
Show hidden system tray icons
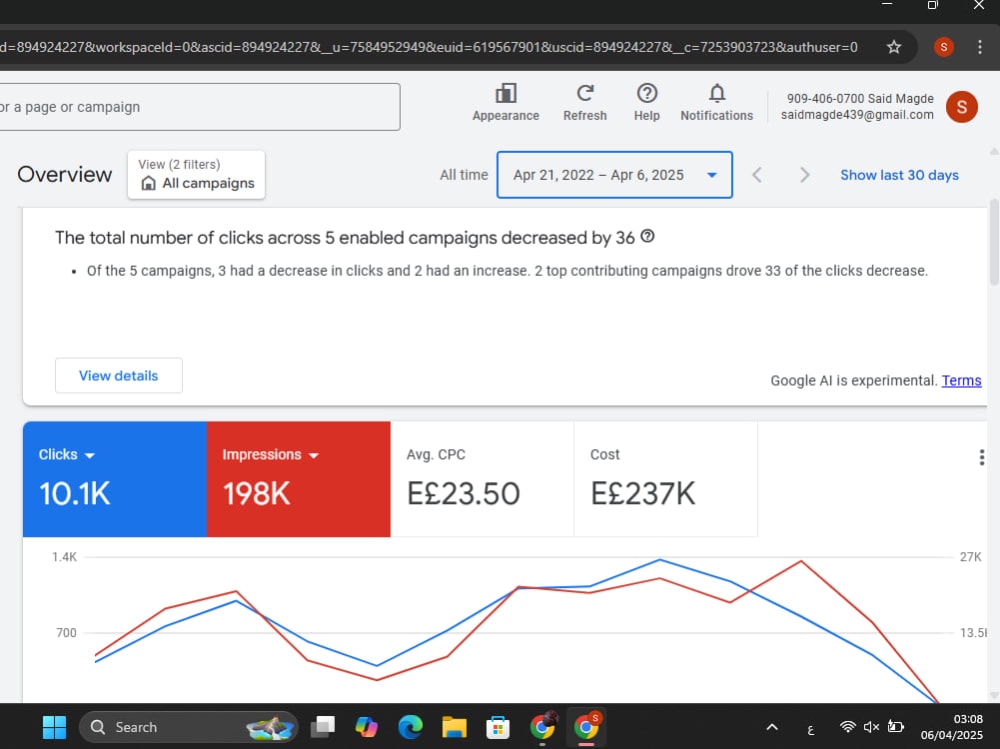[772, 727]
